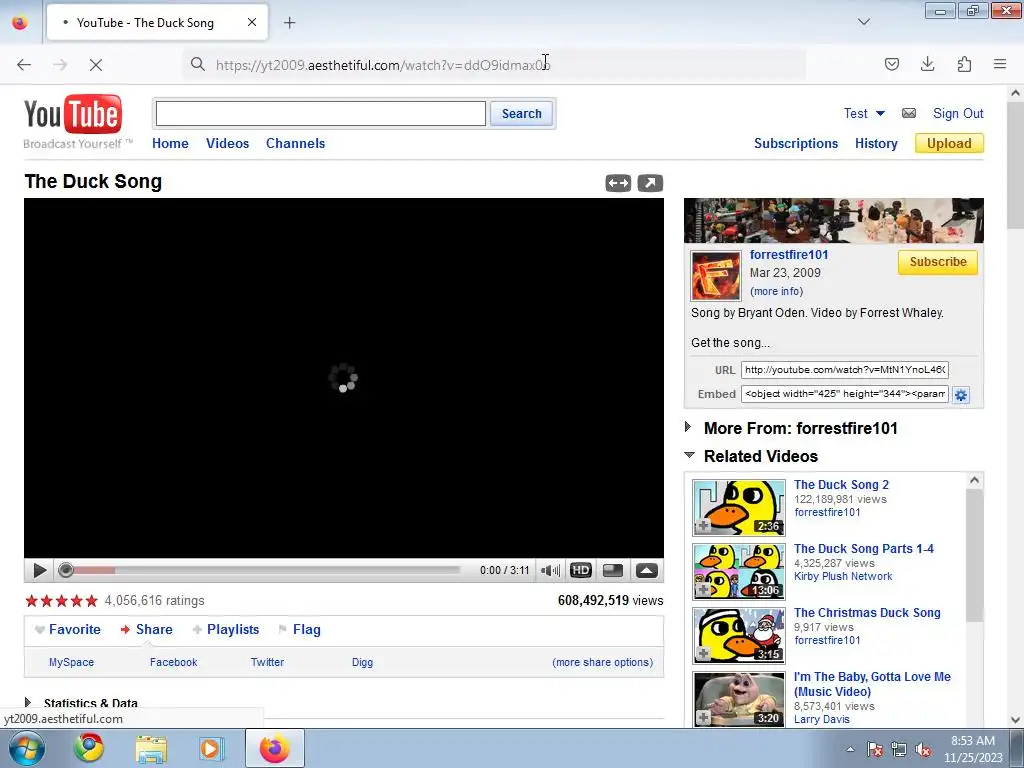Screen dimensions: 1024x768
Task: Open the Firefox extensions menu
Action: click(x=964, y=64)
